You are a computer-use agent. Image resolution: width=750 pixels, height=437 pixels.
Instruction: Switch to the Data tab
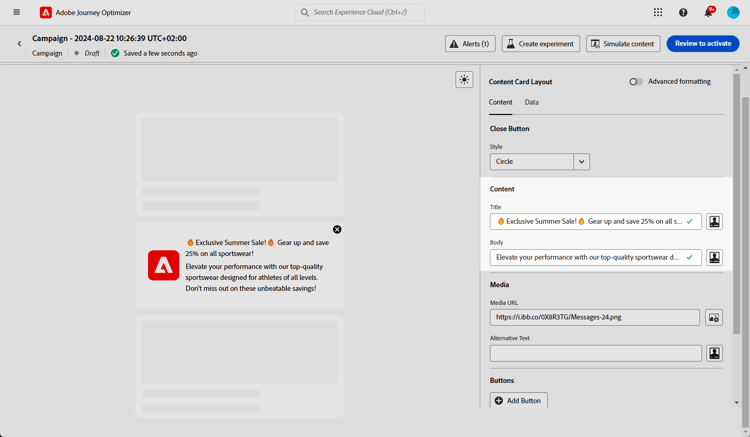[x=531, y=102]
